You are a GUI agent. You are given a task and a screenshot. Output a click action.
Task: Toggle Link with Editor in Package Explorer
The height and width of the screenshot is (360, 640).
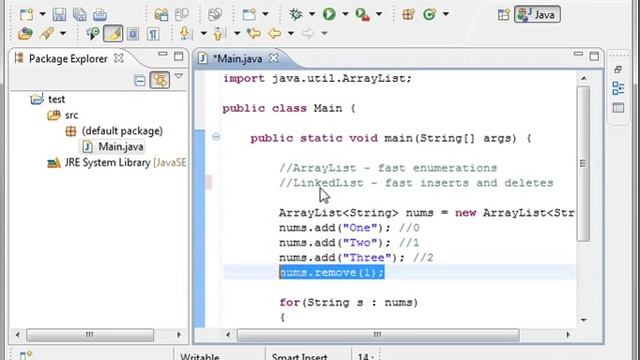(160, 80)
